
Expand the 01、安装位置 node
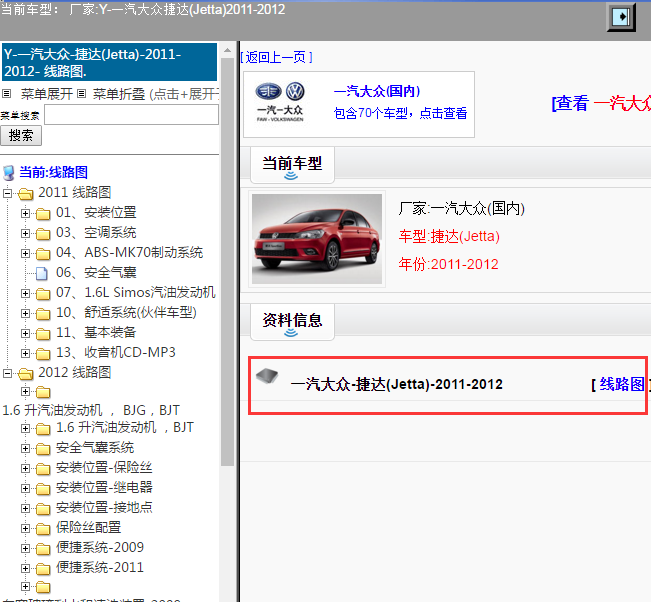point(25,213)
